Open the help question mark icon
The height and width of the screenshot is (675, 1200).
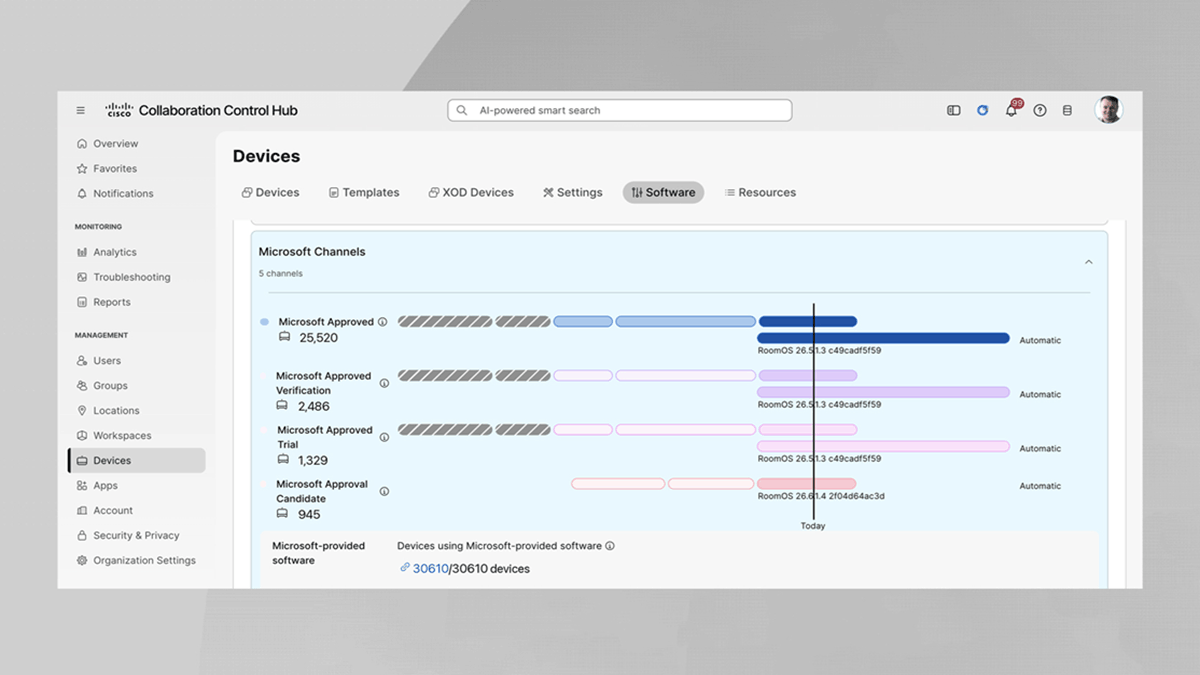click(1040, 110)
